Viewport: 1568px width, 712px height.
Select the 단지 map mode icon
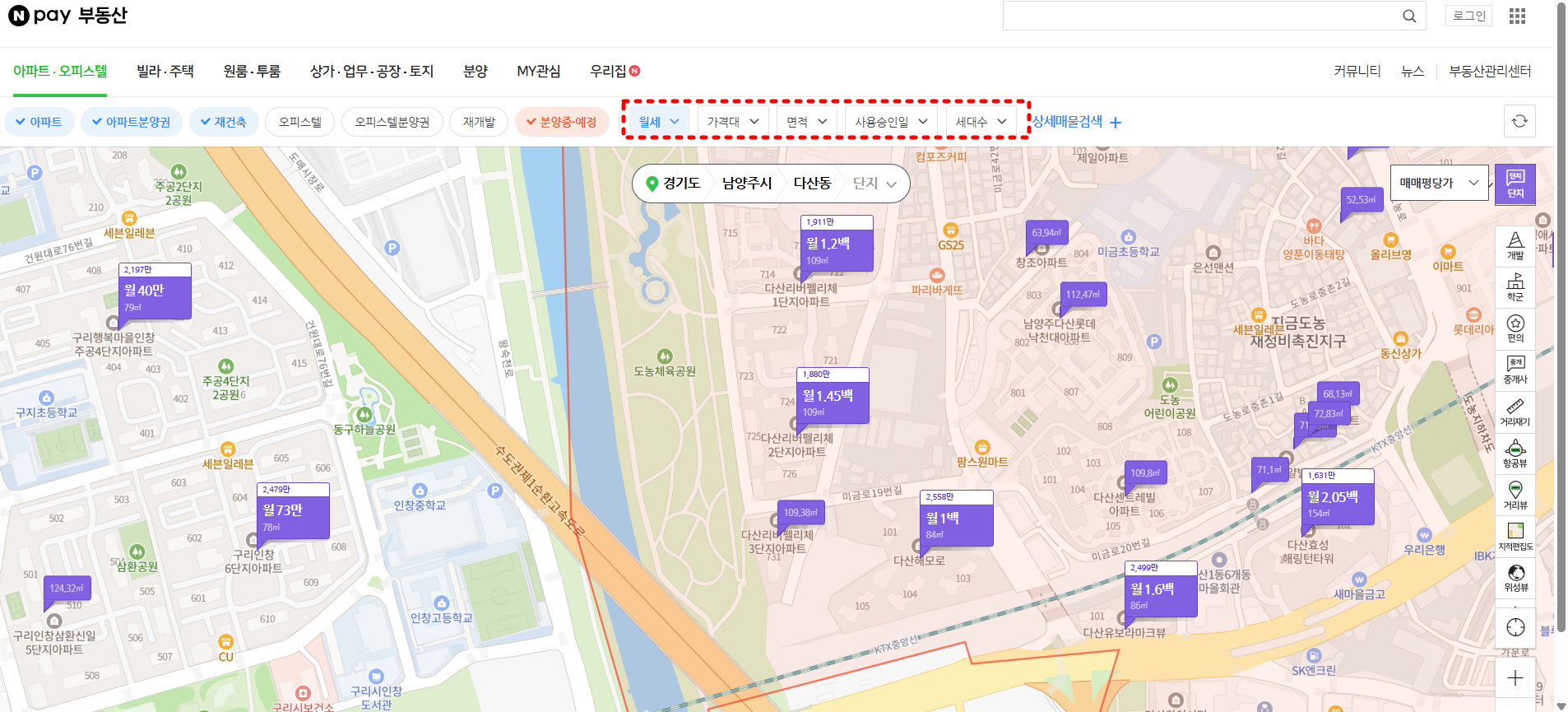1515,184
